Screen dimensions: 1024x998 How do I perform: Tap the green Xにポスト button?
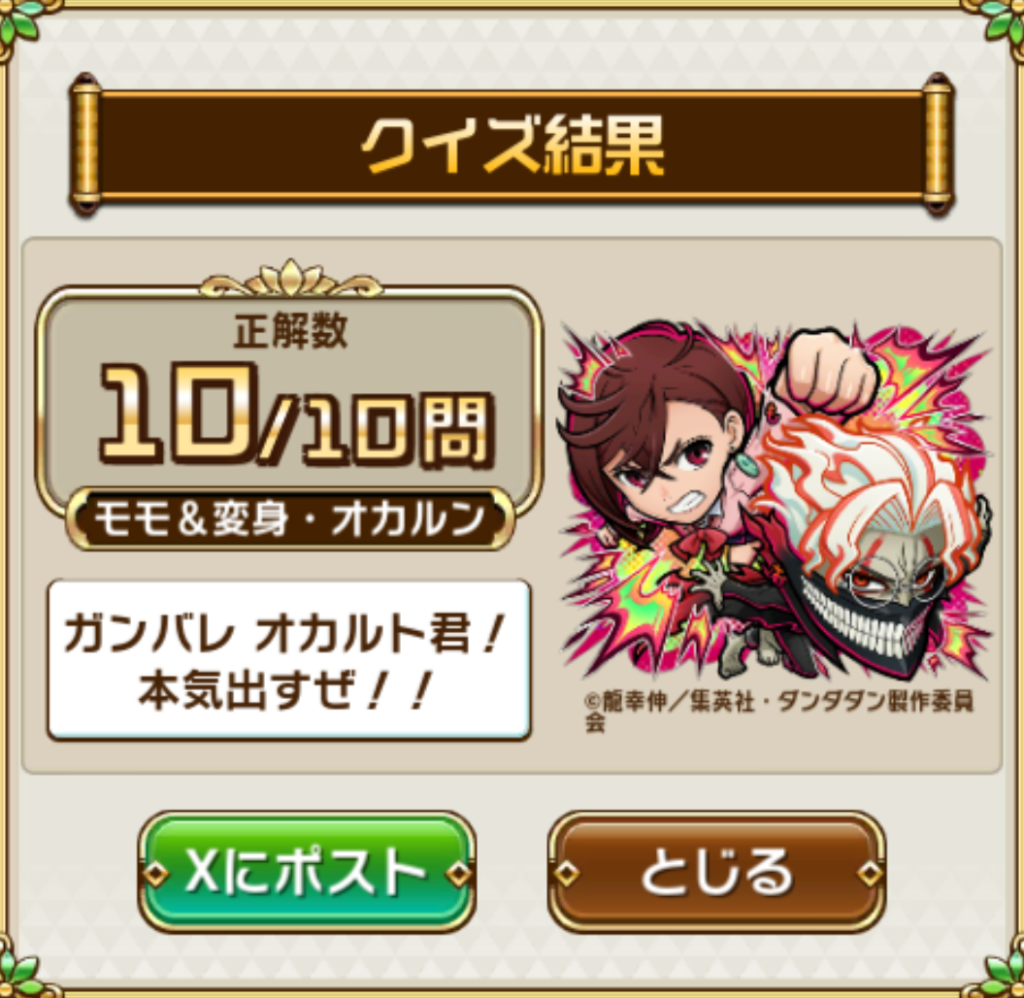point(306,872)
